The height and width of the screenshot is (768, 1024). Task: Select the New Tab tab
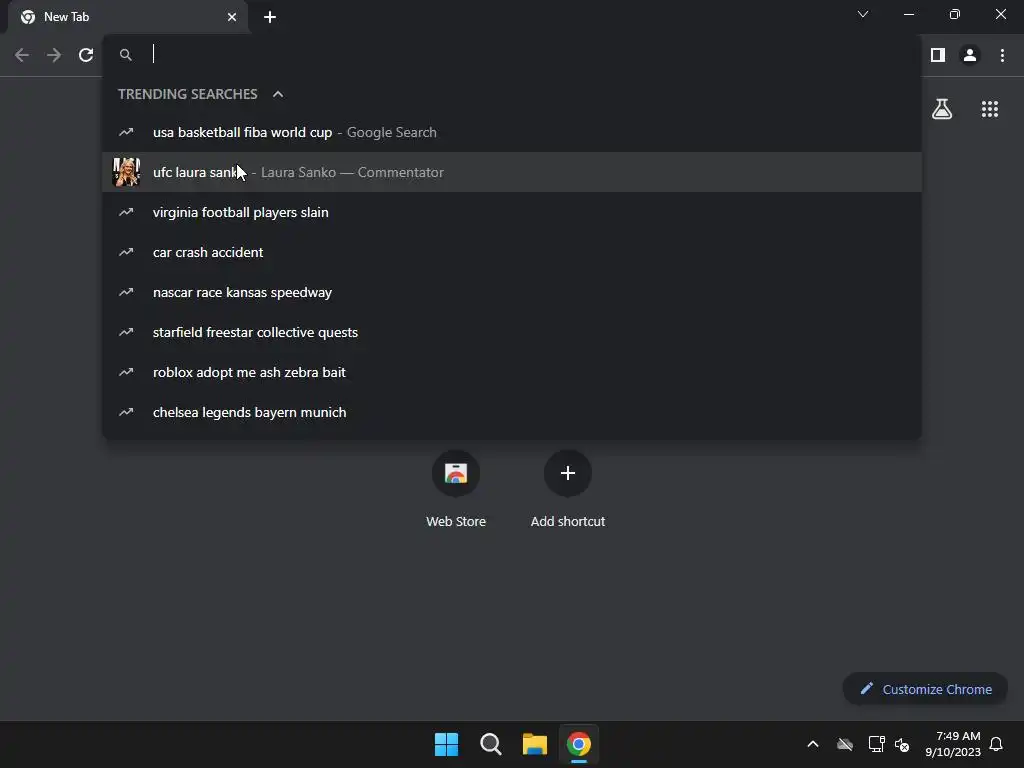tap(127, 17)
